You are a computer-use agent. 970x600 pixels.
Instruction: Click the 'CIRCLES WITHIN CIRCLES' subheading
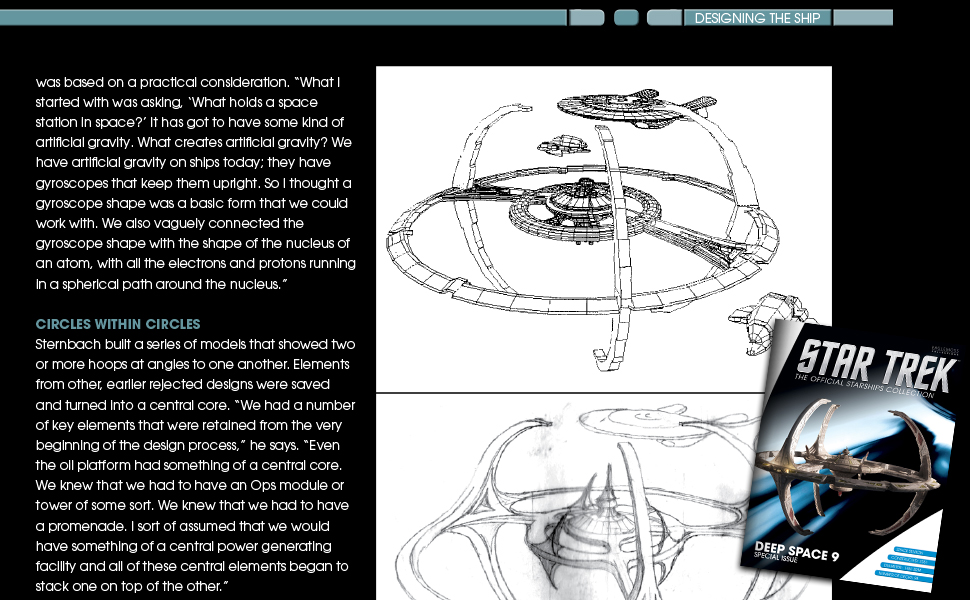[x=118, y=324]
